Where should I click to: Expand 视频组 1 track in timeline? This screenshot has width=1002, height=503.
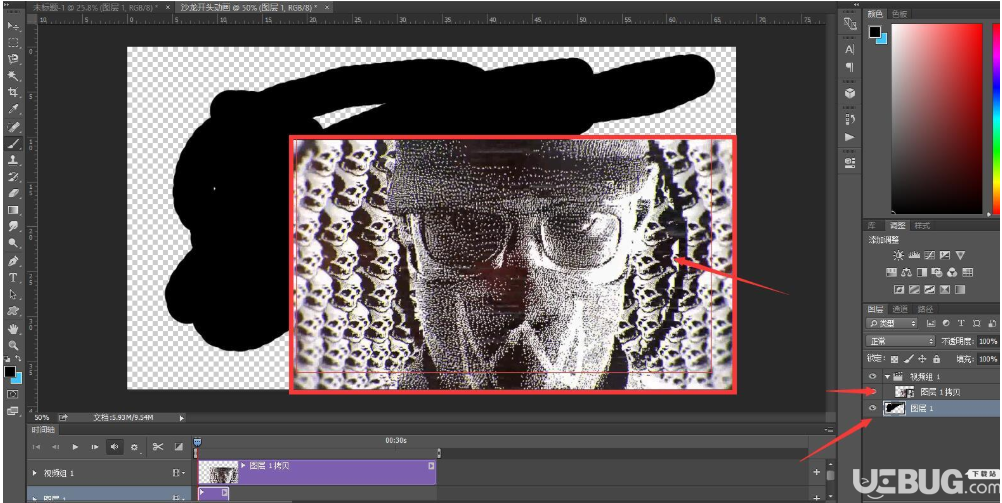35,473
